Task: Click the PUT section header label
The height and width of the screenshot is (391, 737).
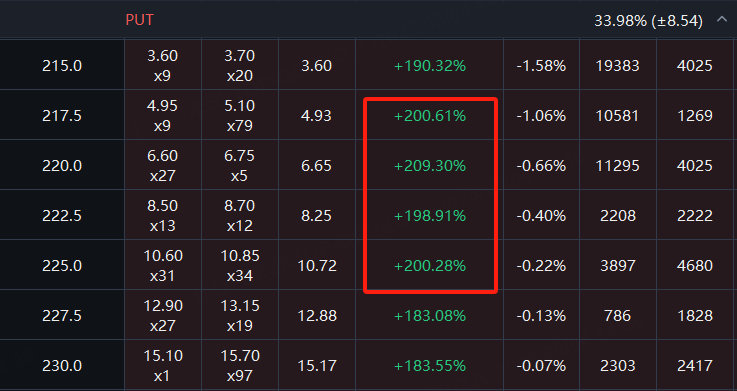Action: pos(140,20)
